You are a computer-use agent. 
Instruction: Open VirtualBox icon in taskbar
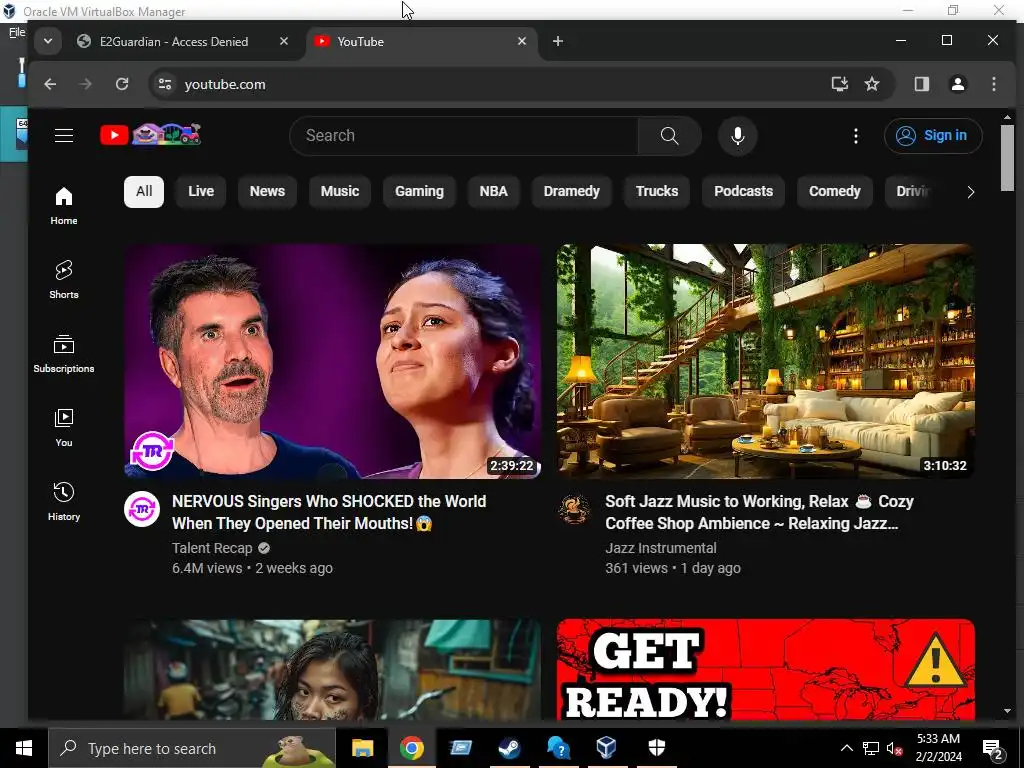coord(607,748)
